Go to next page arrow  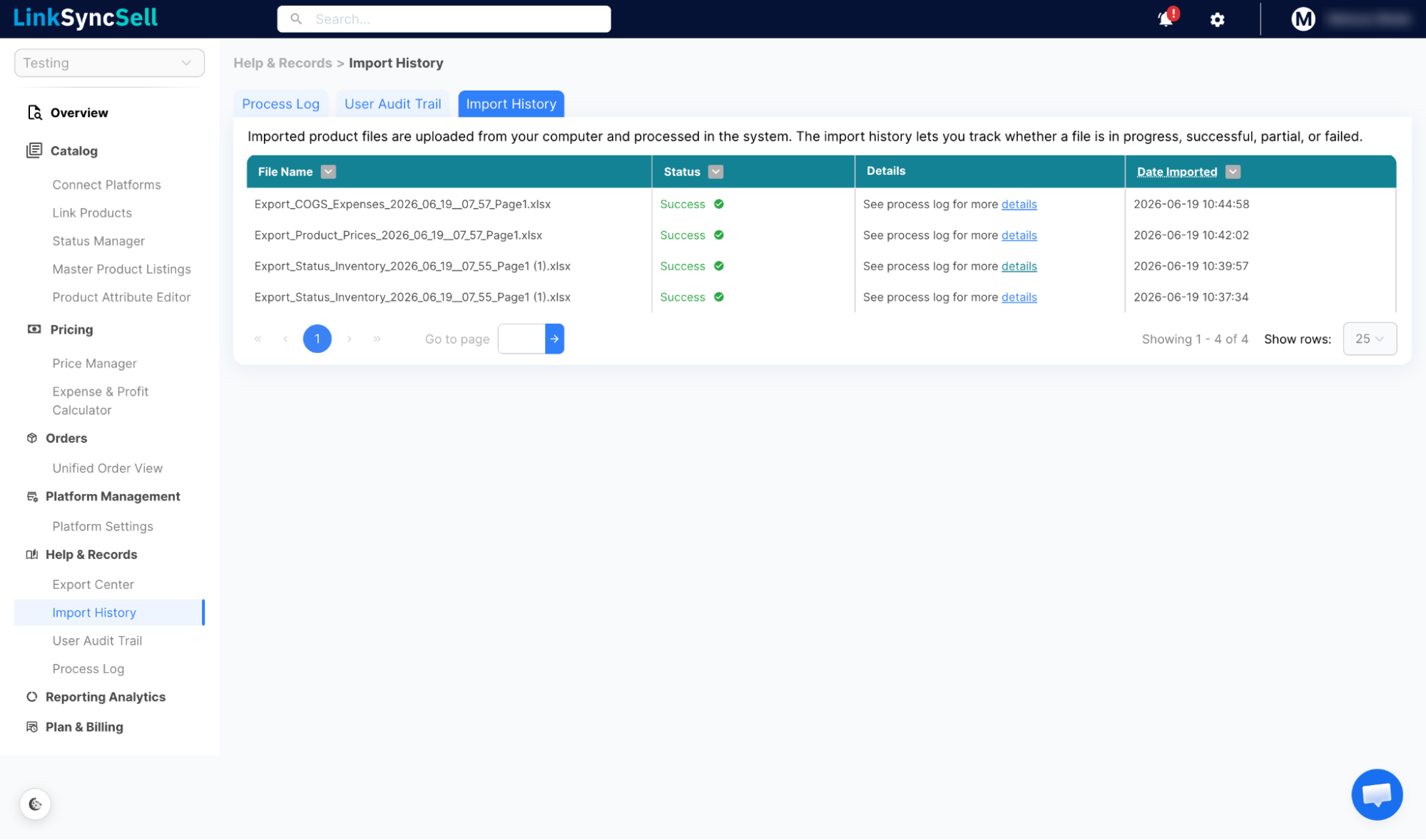click(x=350, y=339)
